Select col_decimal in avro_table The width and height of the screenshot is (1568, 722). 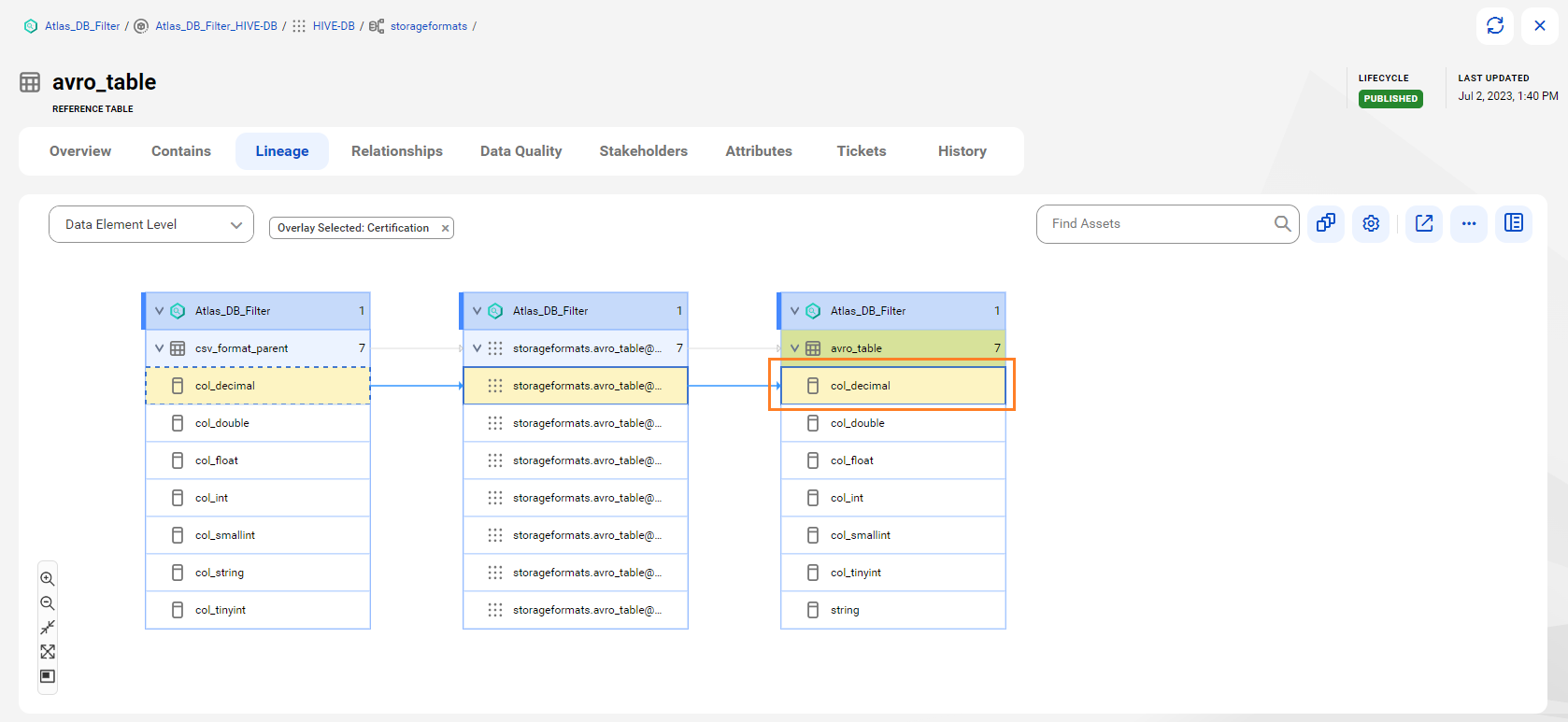tap(893, 386)
